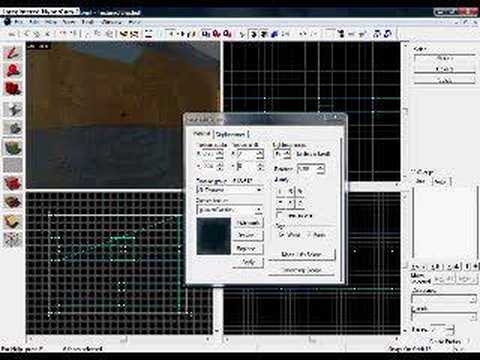Select the Toggle Texture Application tool
Viewport: 480px width, 360px height.
13,147
